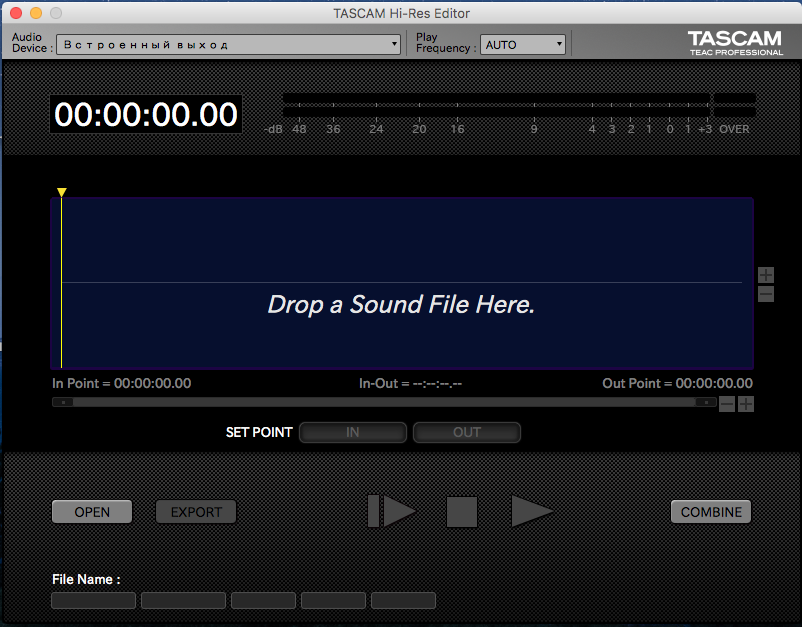802x627 pixels.
Task: Click the triangle play button
Action: [x=532, y=511]
